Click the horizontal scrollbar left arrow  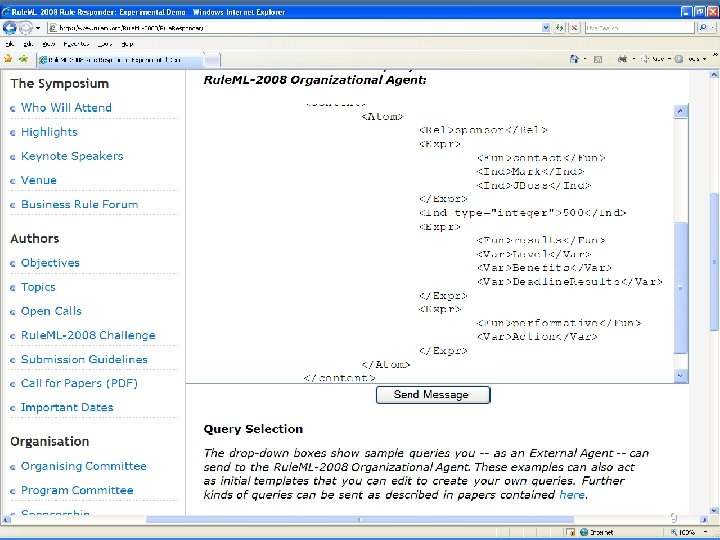click(x=5, y=520)
